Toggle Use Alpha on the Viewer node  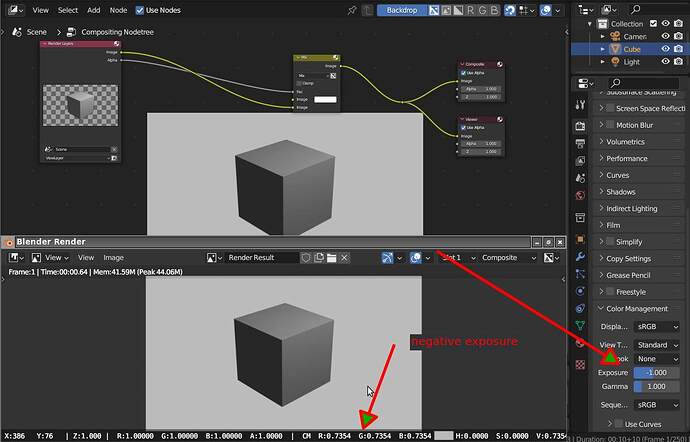(x=463, y=127)
